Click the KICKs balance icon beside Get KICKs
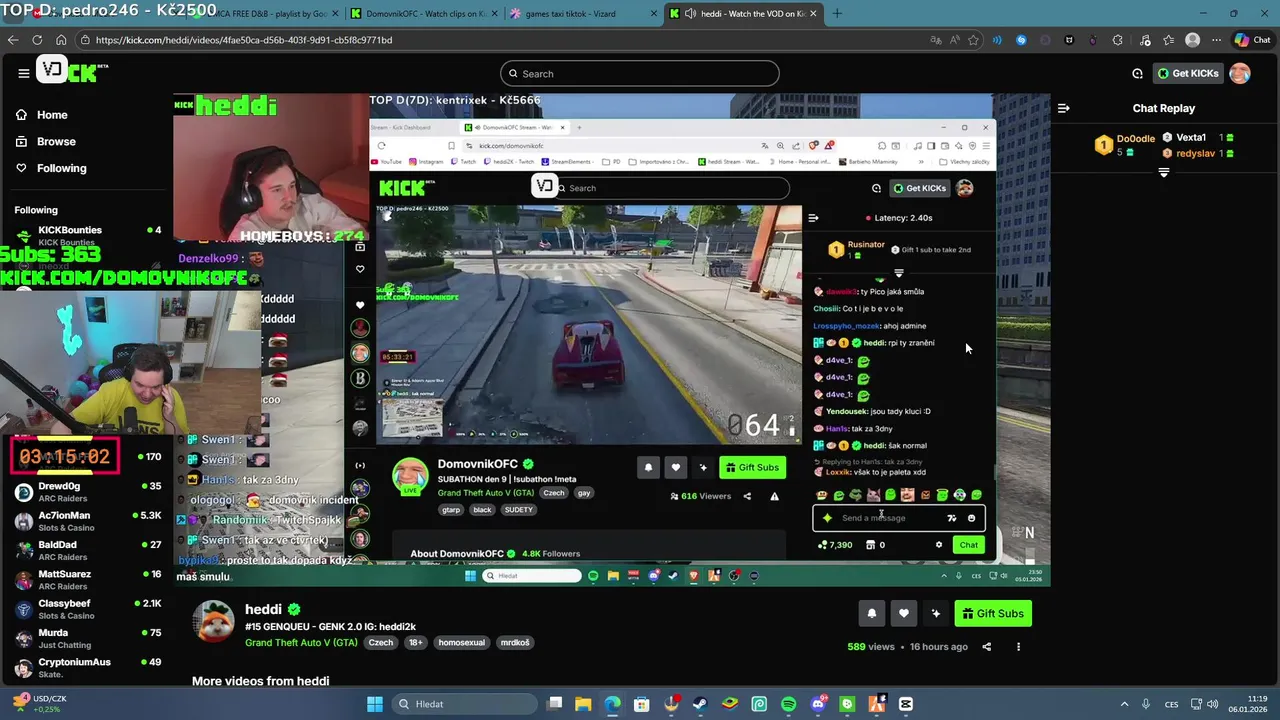Image resolution: width=1280 pixels, height=720 pixels. click(x=1137, y=73)
